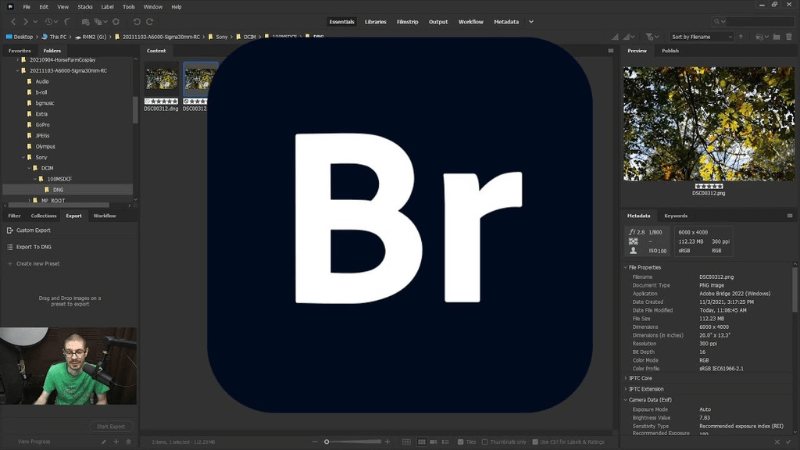Viewport: 800px width, 450px height.
Task: Collapse the DCIM folder in tree
Action: [x=35, y=168]
